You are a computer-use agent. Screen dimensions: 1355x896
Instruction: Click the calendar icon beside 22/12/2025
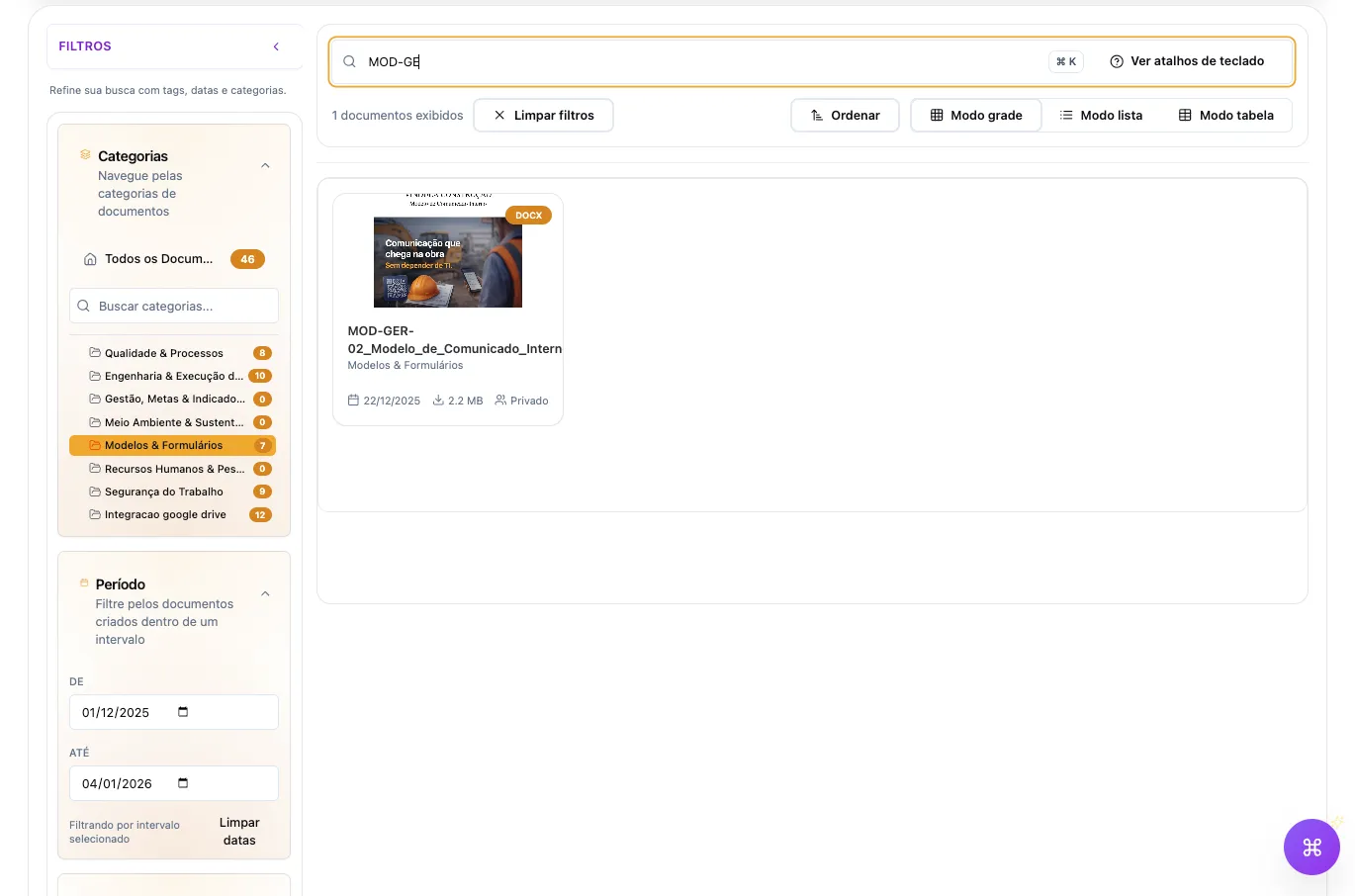(x=351, y=401)
